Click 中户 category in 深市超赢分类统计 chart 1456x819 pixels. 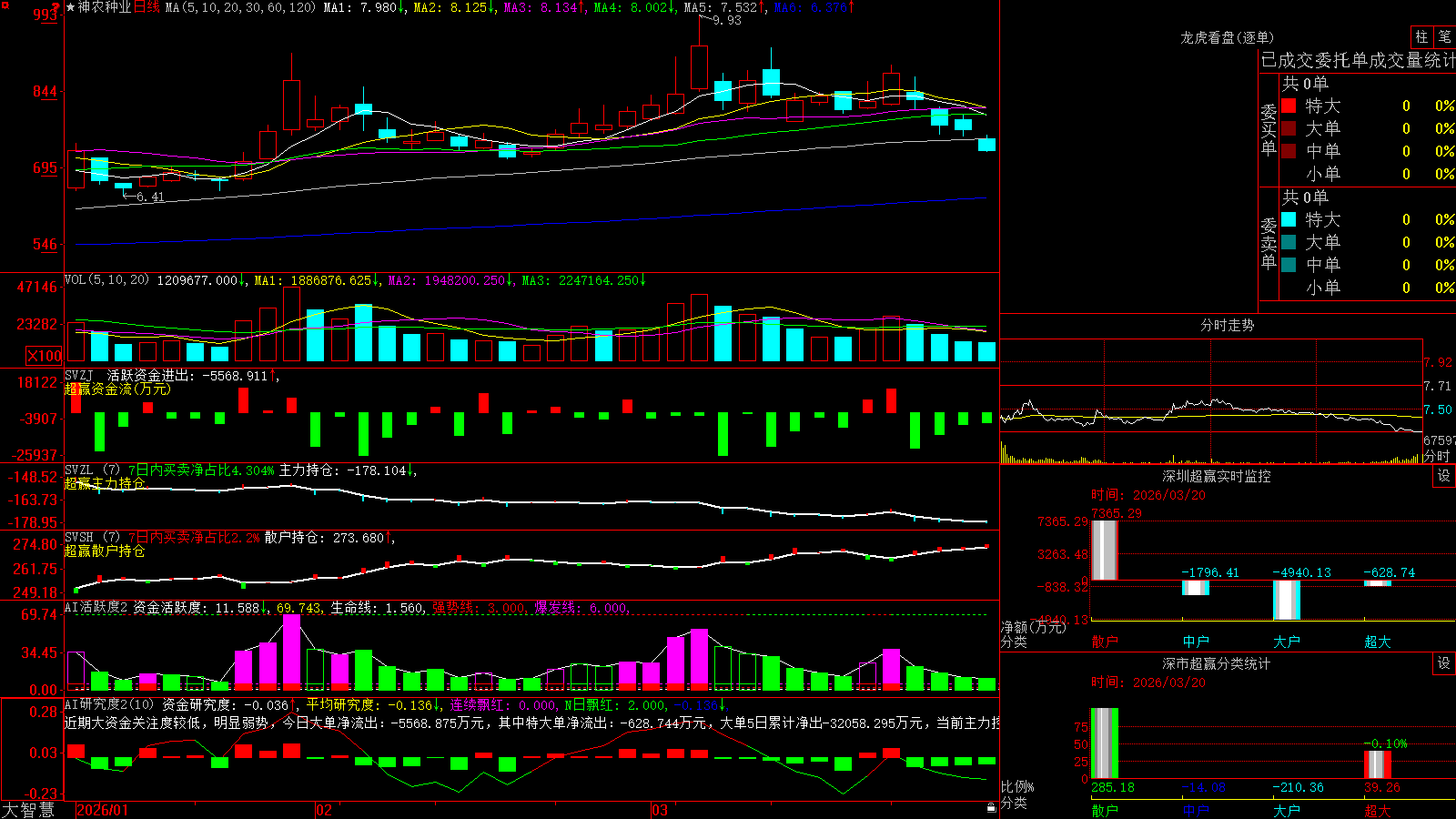click(x=1196, y=811)
